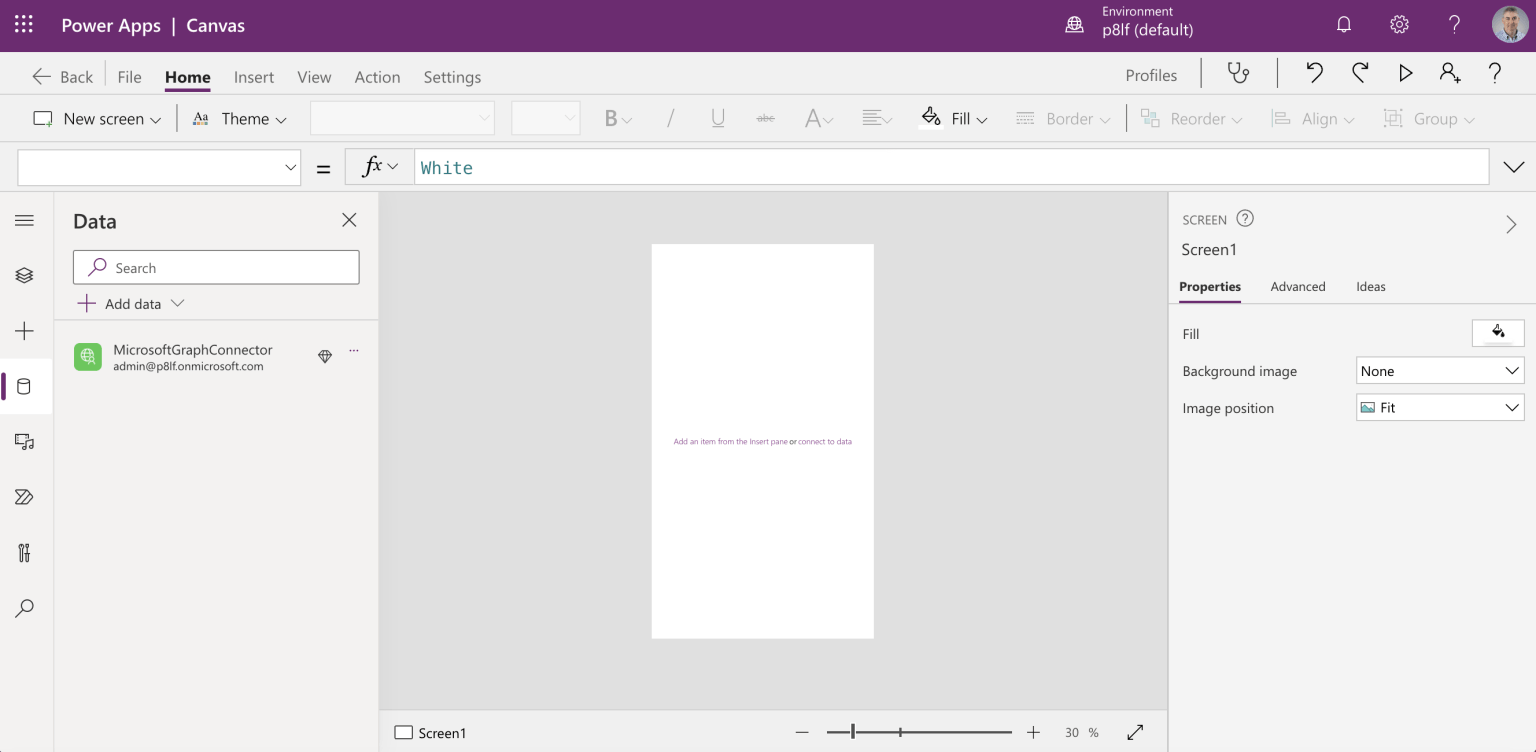The width and height of the screenshot is (1536, 752).
Task: Switch to the Advanced tab
Action: click(x=1297, y=286)
